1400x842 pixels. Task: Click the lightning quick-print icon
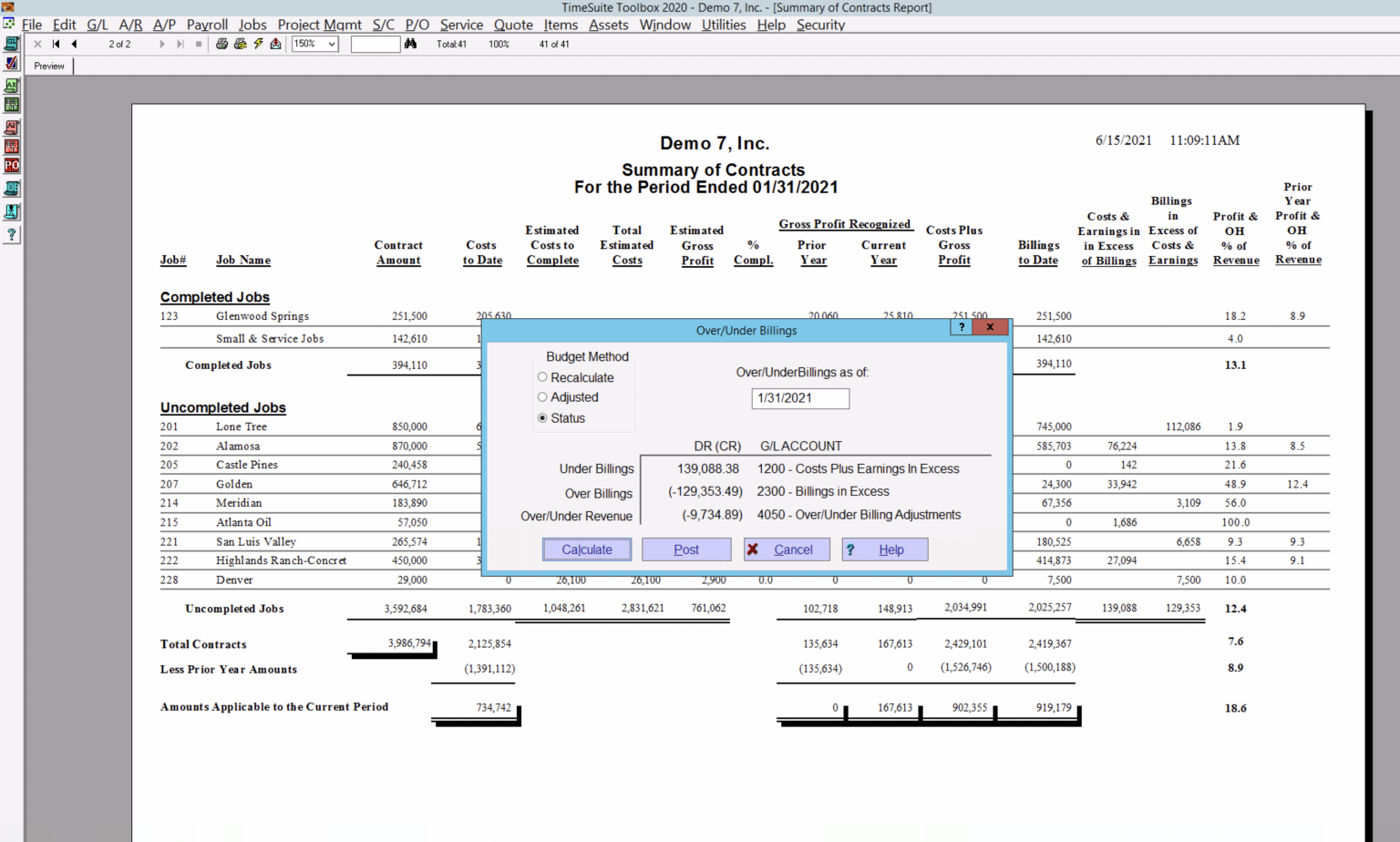258,44
